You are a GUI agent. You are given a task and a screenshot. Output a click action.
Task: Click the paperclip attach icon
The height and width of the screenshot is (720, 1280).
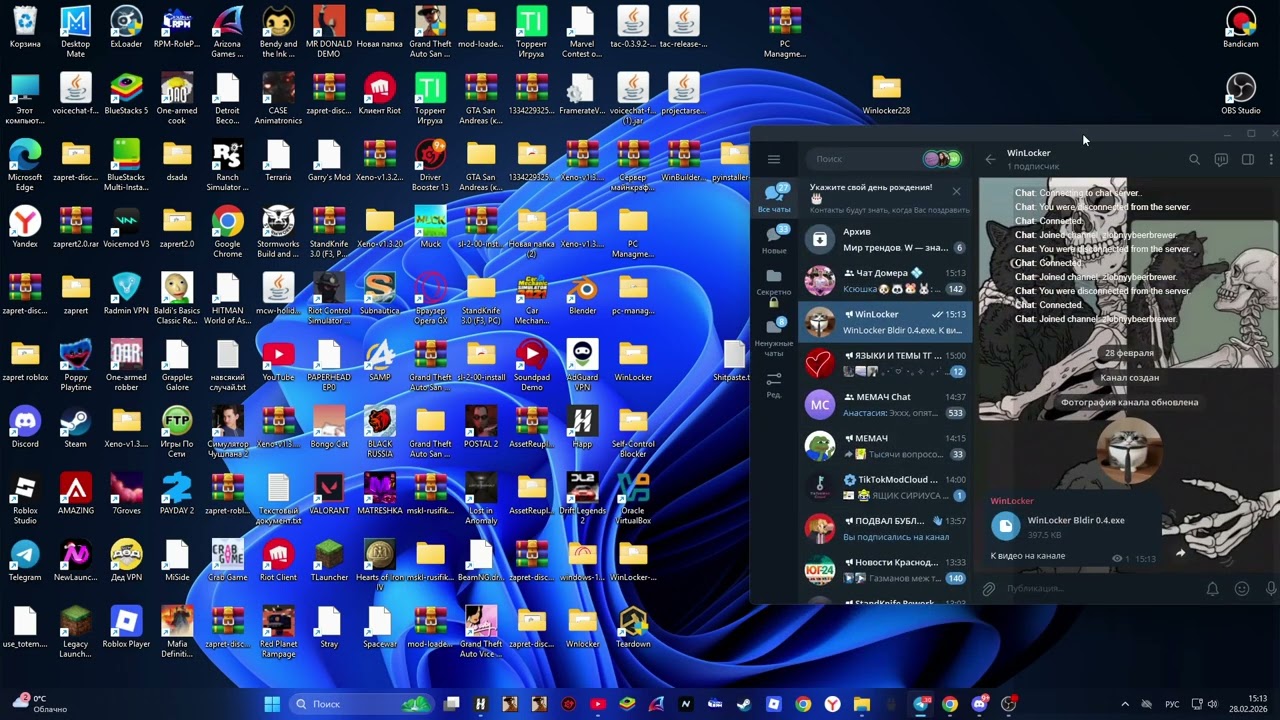[x=989, y=589]
